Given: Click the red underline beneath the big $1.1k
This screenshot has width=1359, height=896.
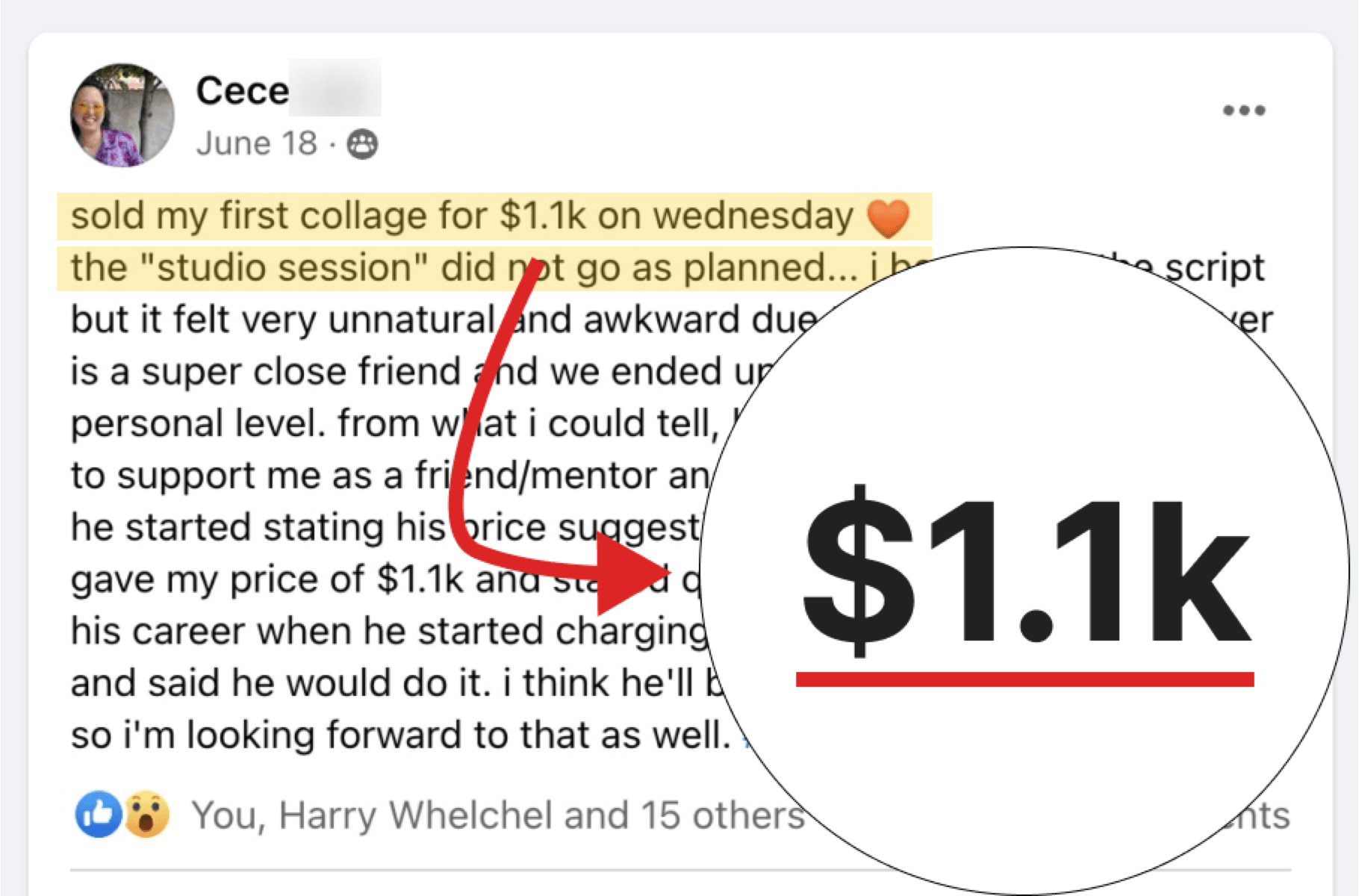Looking at the screenshot, I should click(1024, 679).
